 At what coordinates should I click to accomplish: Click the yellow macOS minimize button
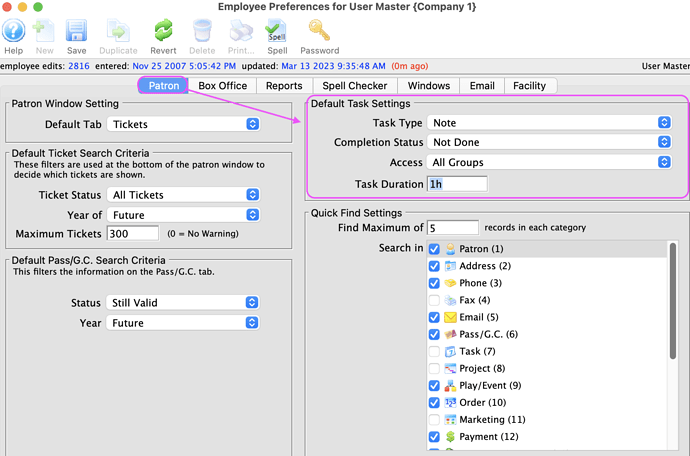[x=22, y=7]
